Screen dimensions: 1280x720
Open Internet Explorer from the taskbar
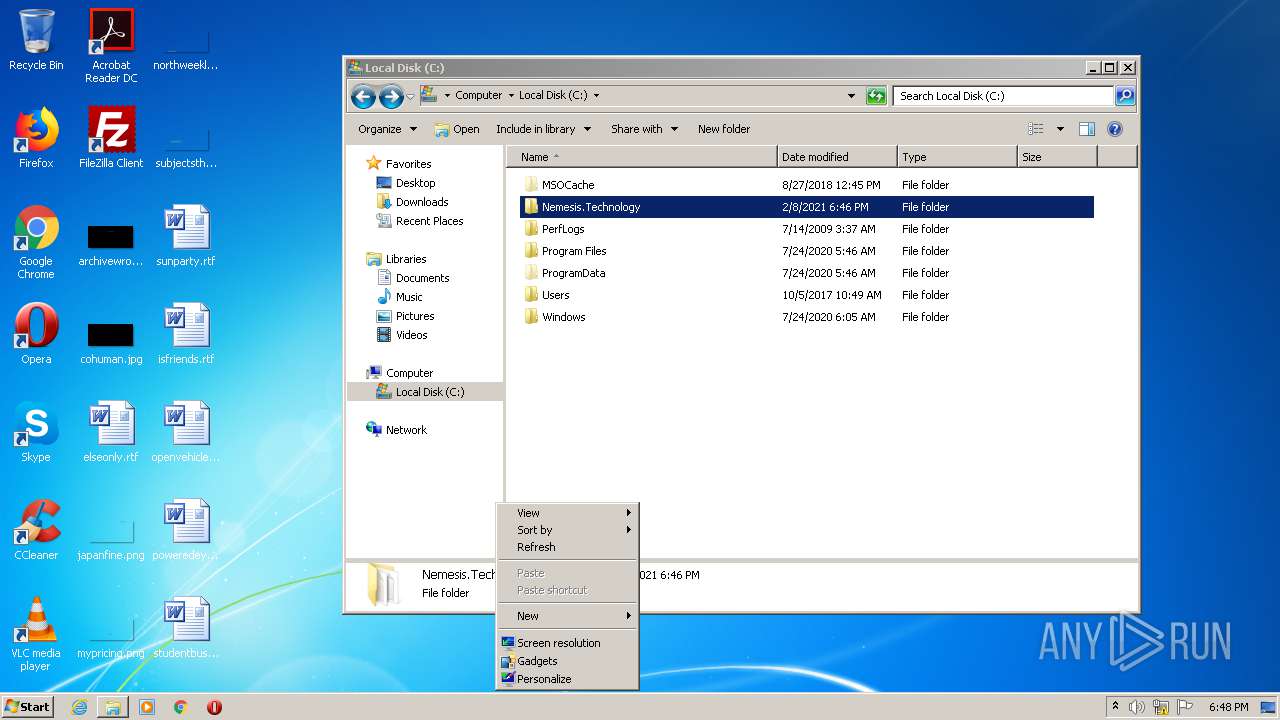(x=79, y=707)
